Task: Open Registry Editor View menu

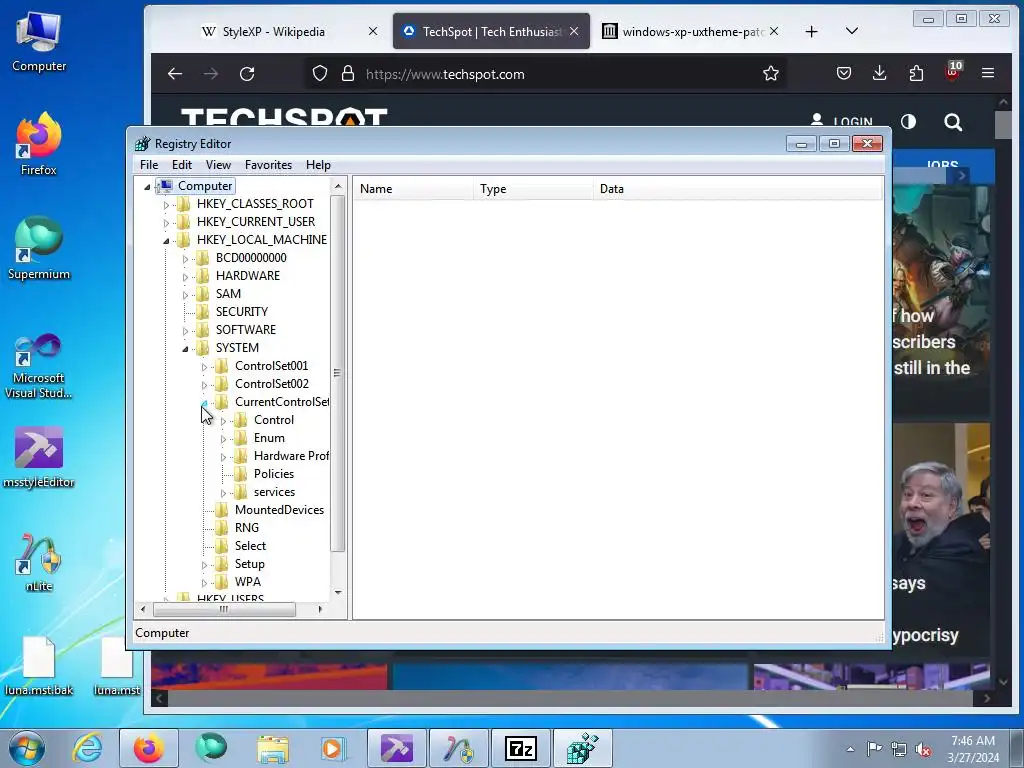Action: point(218,165)
